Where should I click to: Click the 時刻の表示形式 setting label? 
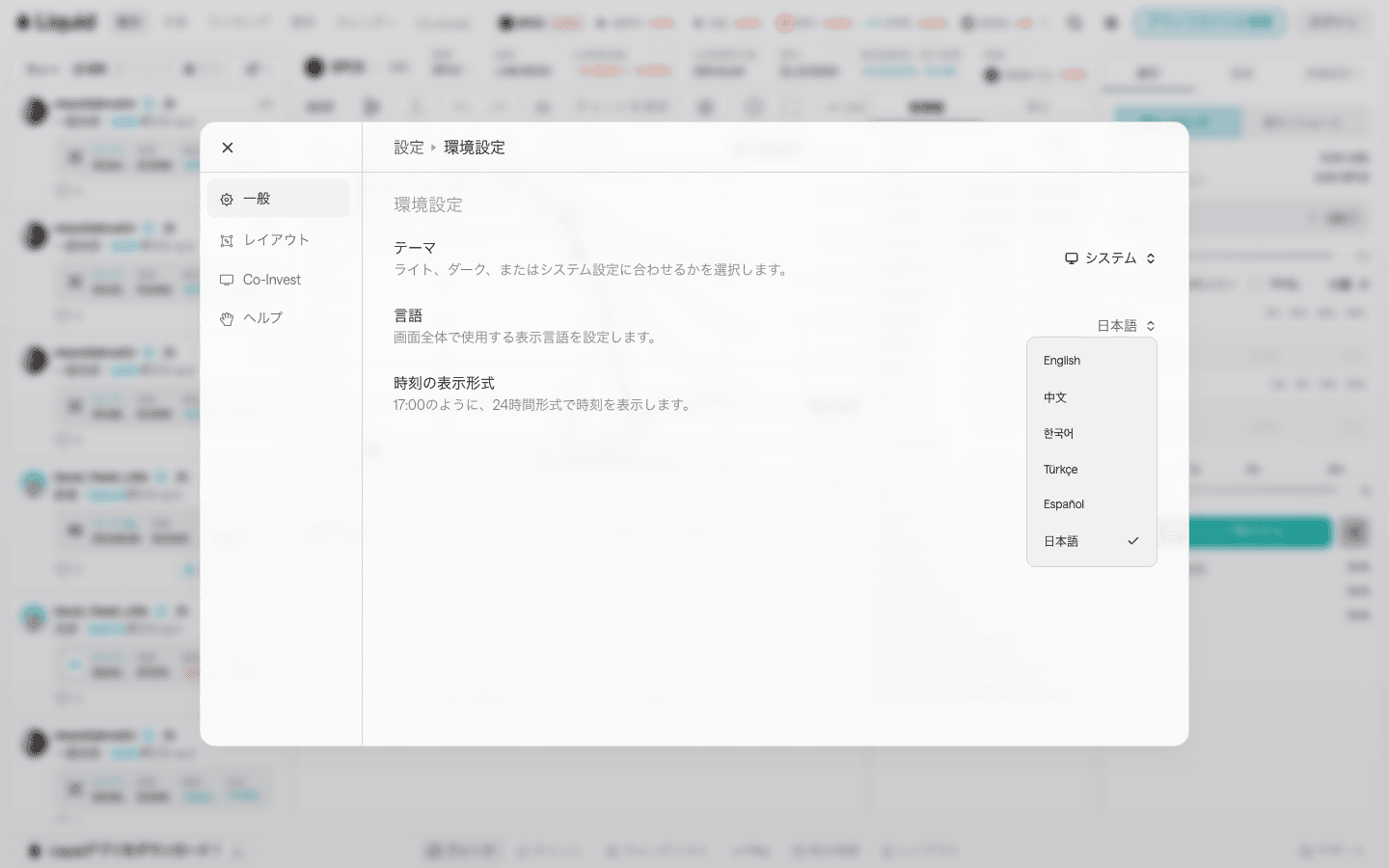(444, 383)
